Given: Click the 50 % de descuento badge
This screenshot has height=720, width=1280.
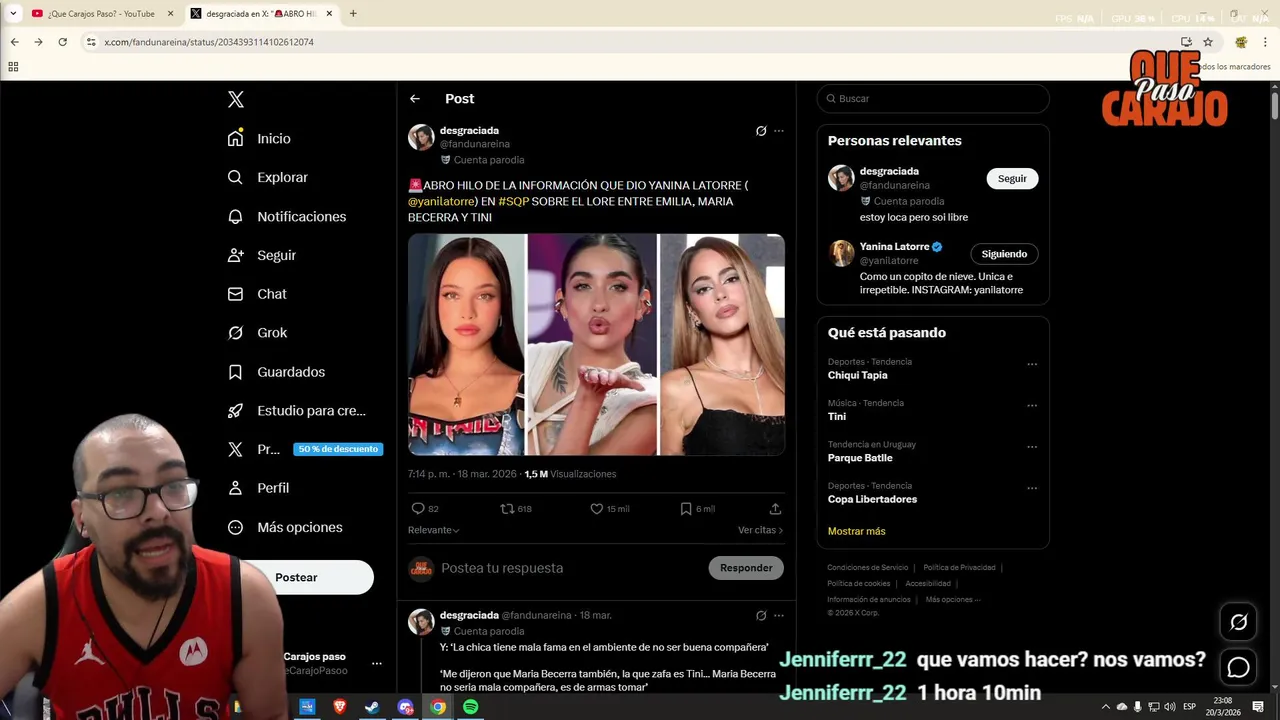Looking at the screenshot, I should (x=338, y=449).
